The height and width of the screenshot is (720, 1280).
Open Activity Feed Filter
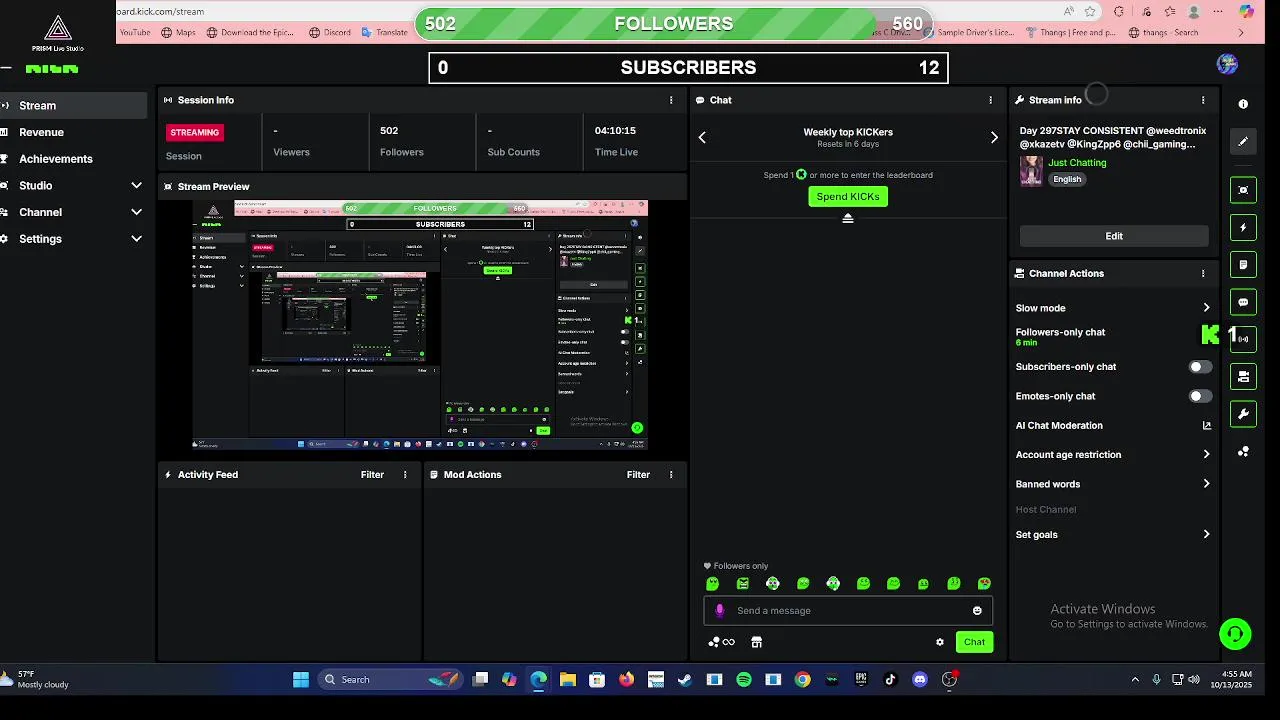coord(372,475)
